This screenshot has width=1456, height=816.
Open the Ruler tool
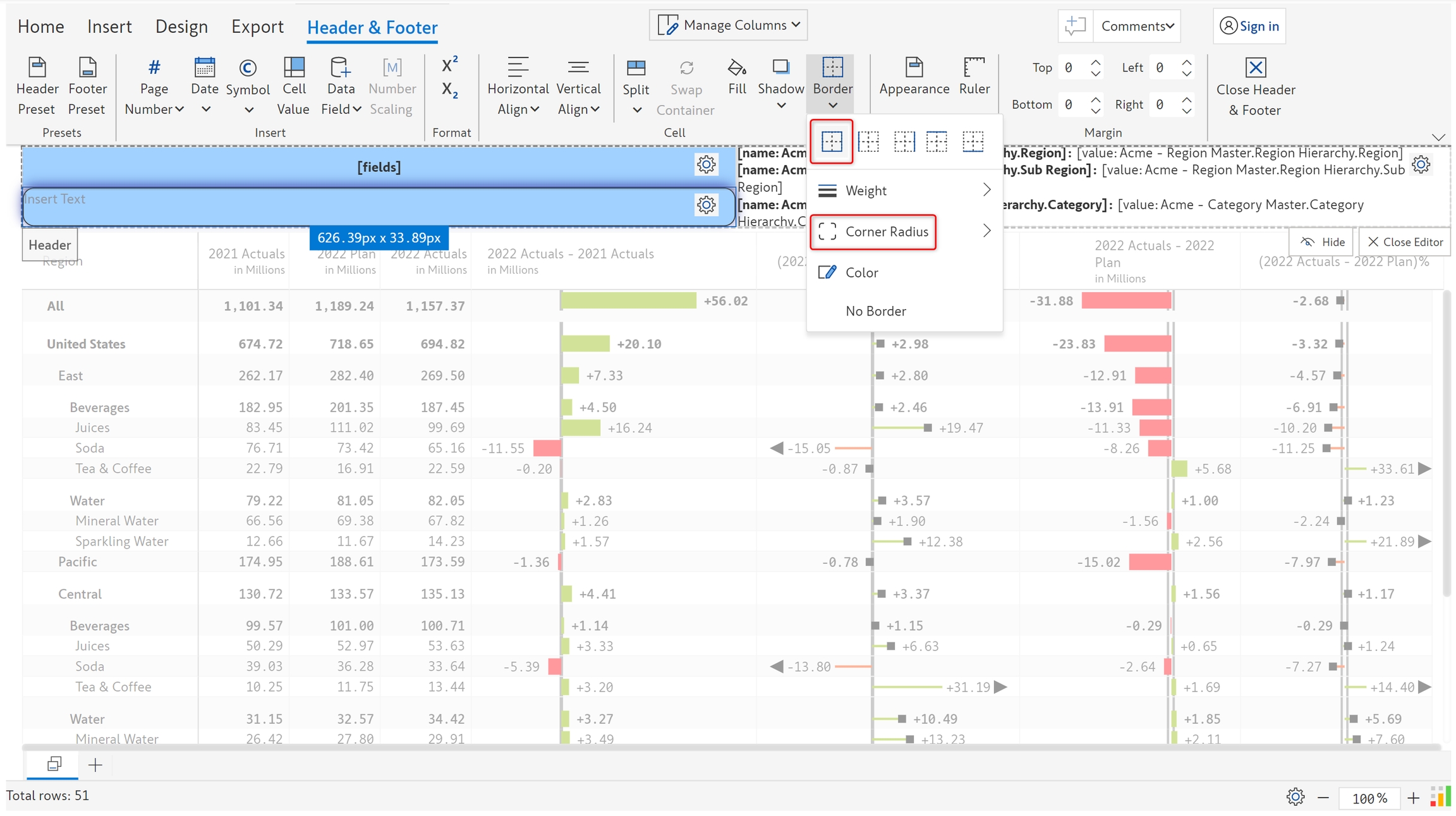point(974,68)
